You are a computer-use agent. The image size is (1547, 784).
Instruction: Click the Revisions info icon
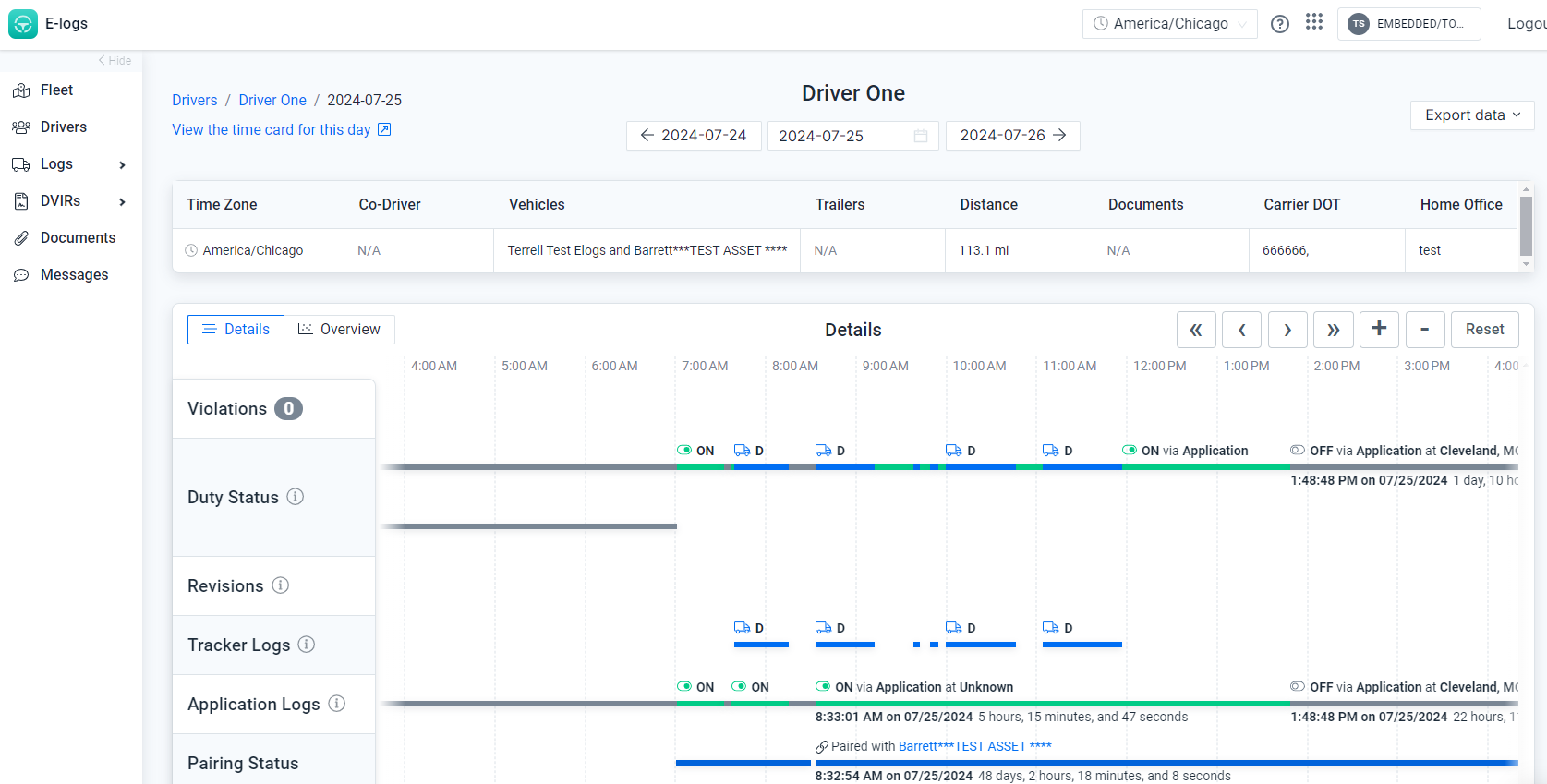pyautogui.click(x=280, y=585)
